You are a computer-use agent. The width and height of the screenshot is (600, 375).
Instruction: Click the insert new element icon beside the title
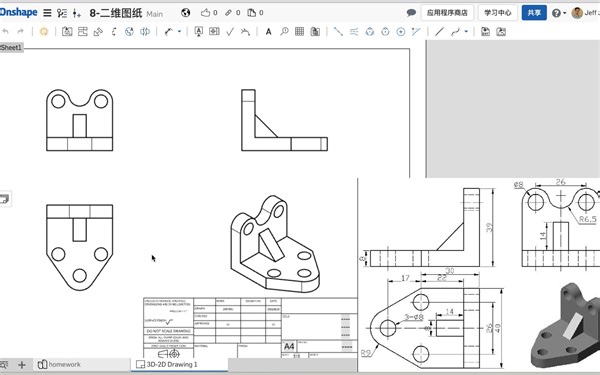(x=77, y=13)
